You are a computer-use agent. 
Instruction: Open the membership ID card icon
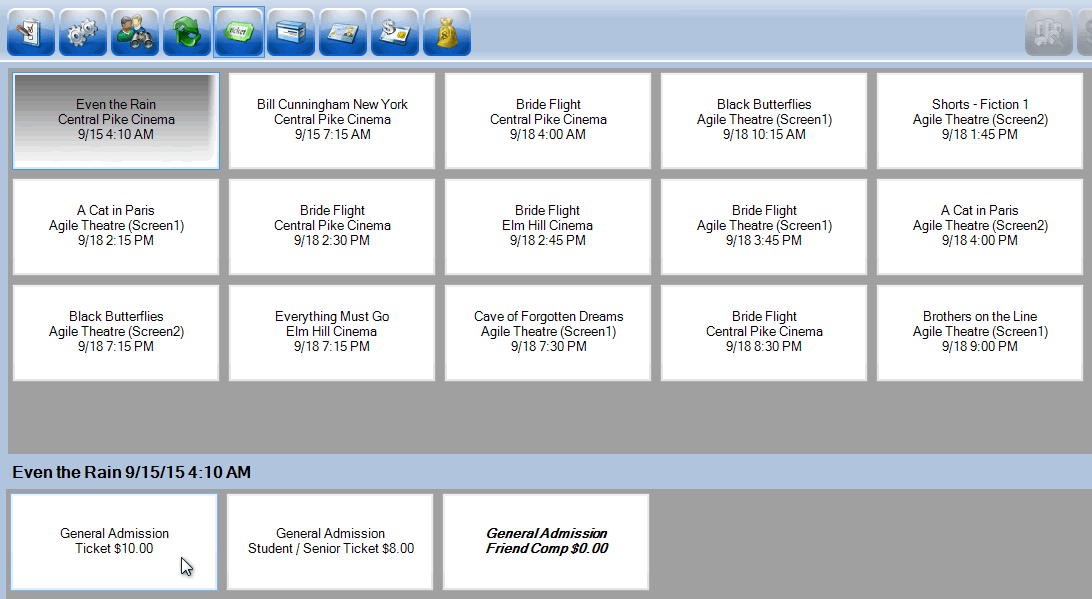342,32
